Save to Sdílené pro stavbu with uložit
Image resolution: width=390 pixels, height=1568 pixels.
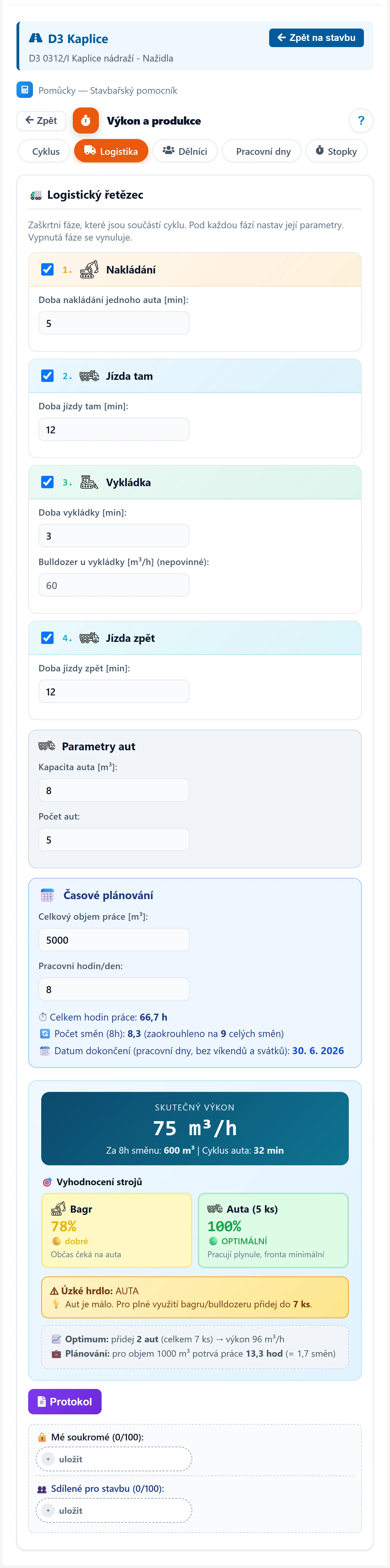tap(114, 1511)
